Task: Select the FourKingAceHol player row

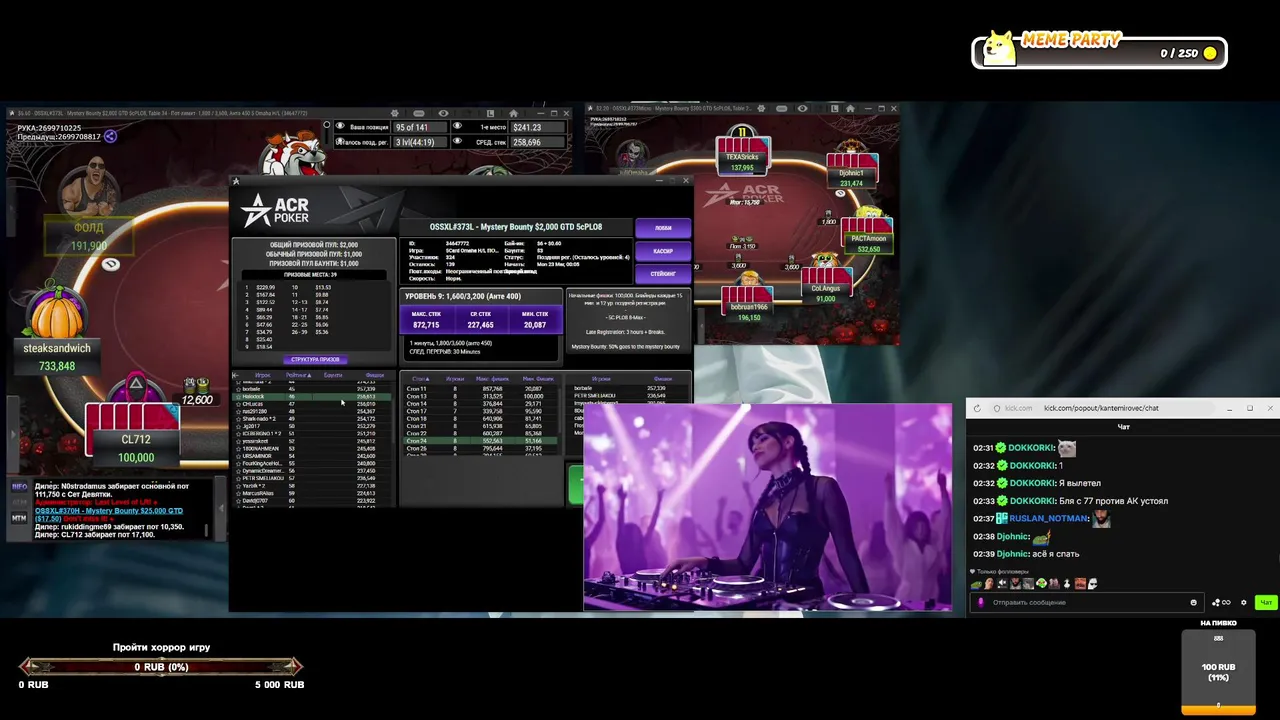Action: pyautogui.click(x=310, y=463)
